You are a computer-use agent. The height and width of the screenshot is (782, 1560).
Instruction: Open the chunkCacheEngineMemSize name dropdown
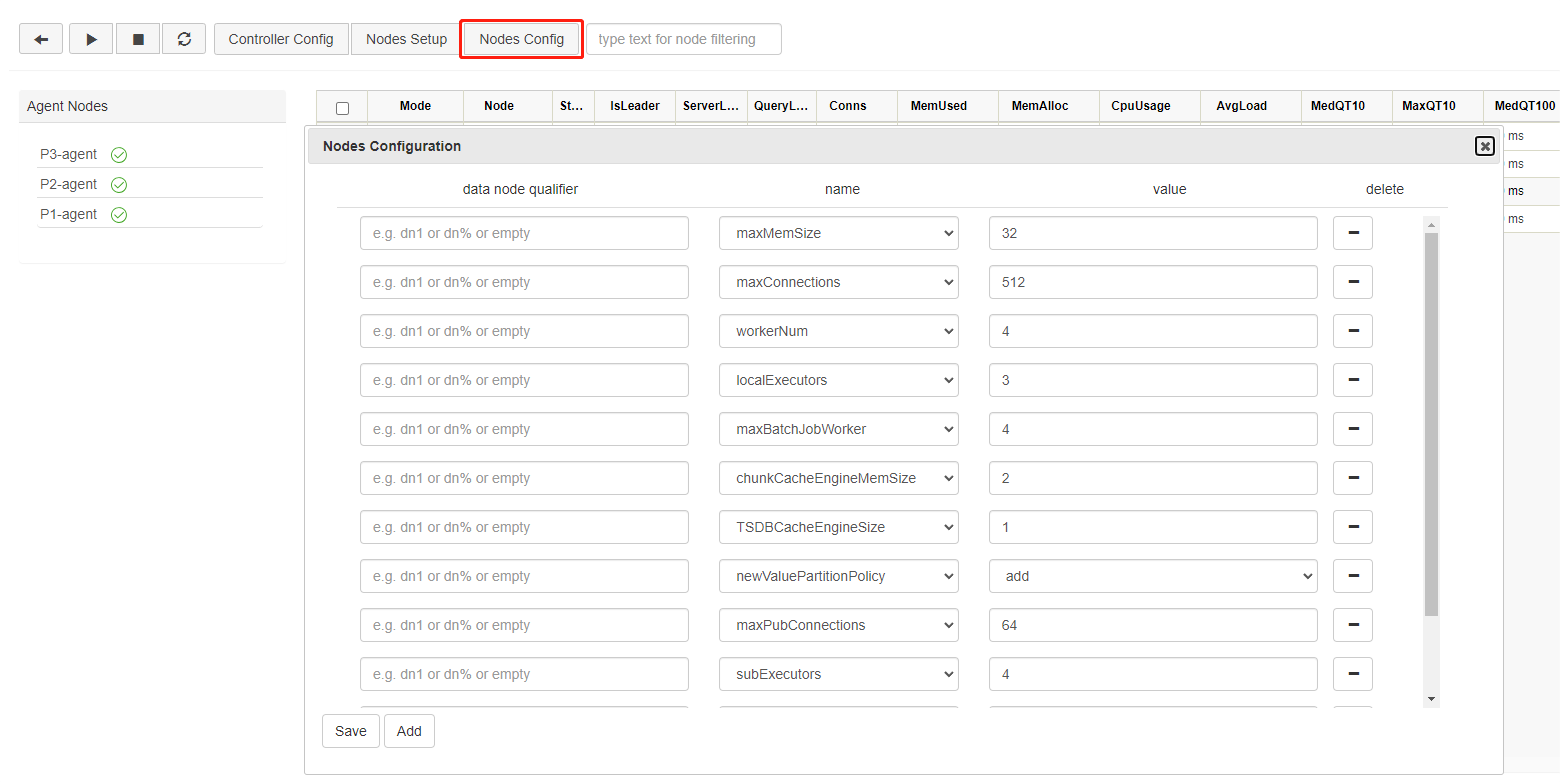pyautogui.click(x=838, y=478)
